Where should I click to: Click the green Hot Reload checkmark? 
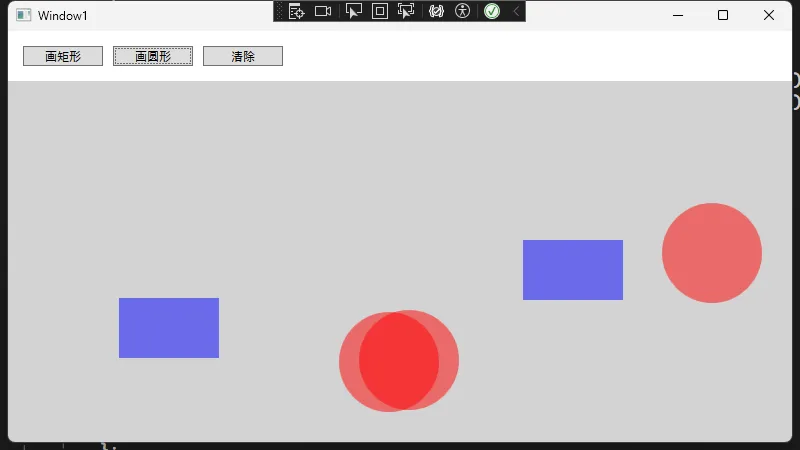click(492, 11)
